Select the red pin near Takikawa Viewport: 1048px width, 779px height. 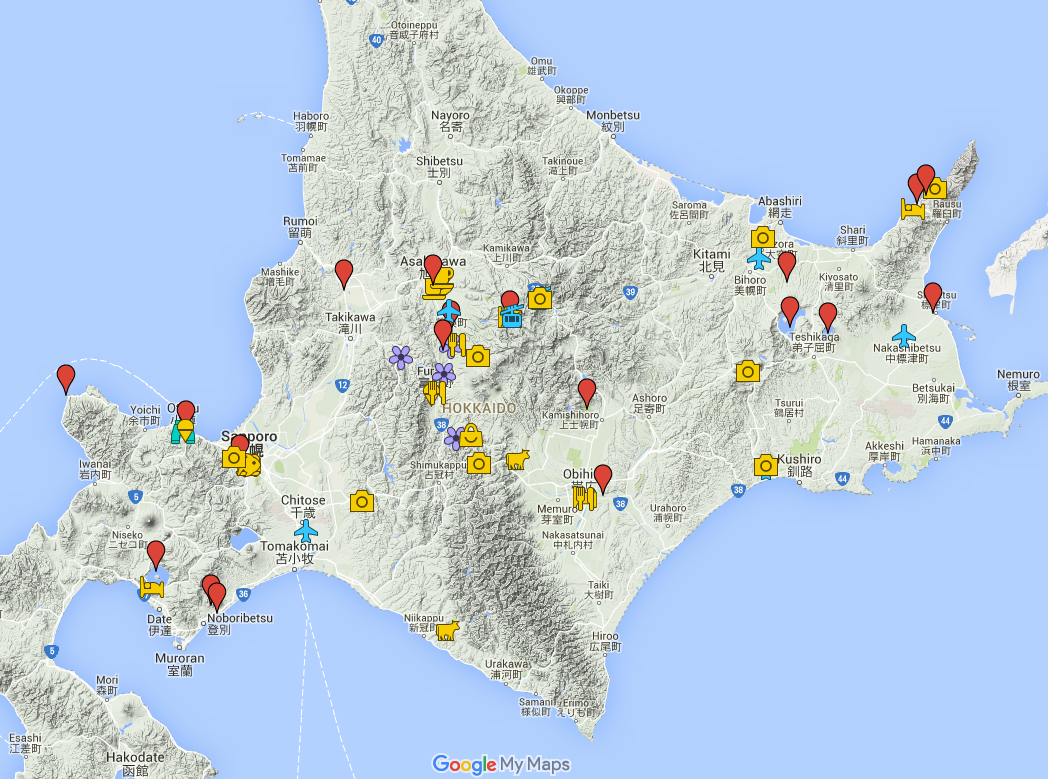pyautogui.click(x=344, y=272)
